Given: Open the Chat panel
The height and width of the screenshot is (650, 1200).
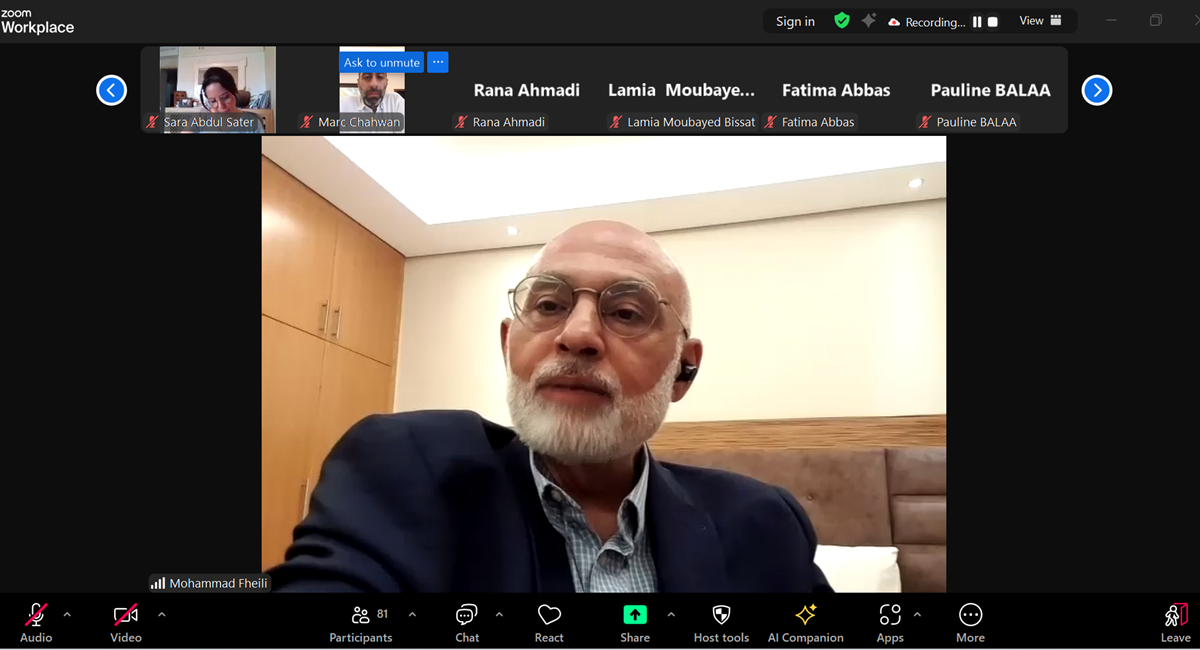Looking at the screenshot, I should pos(467,622).
